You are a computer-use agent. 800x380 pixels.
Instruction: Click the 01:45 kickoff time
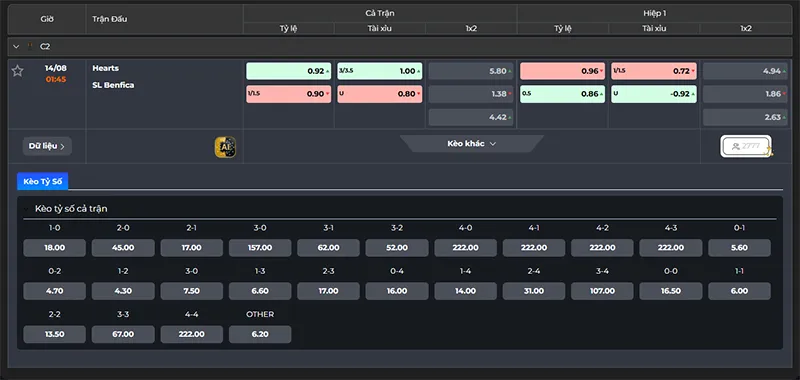click(x=56, y=80)
